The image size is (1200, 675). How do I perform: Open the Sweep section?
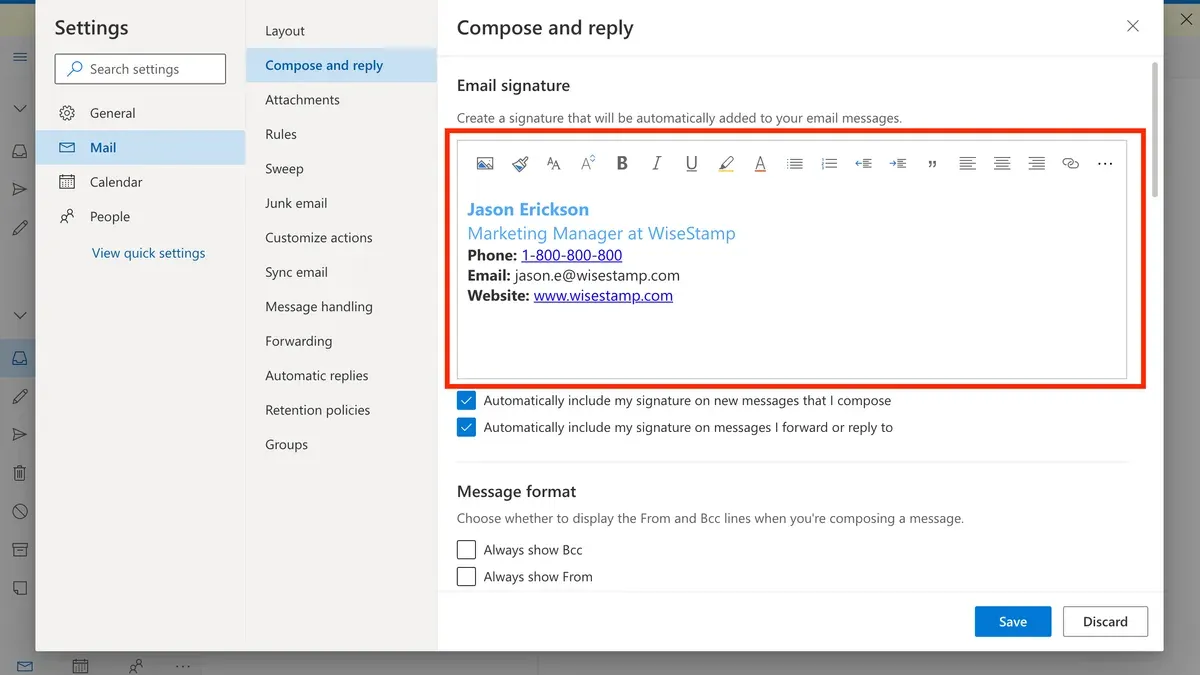click(341, 169)
